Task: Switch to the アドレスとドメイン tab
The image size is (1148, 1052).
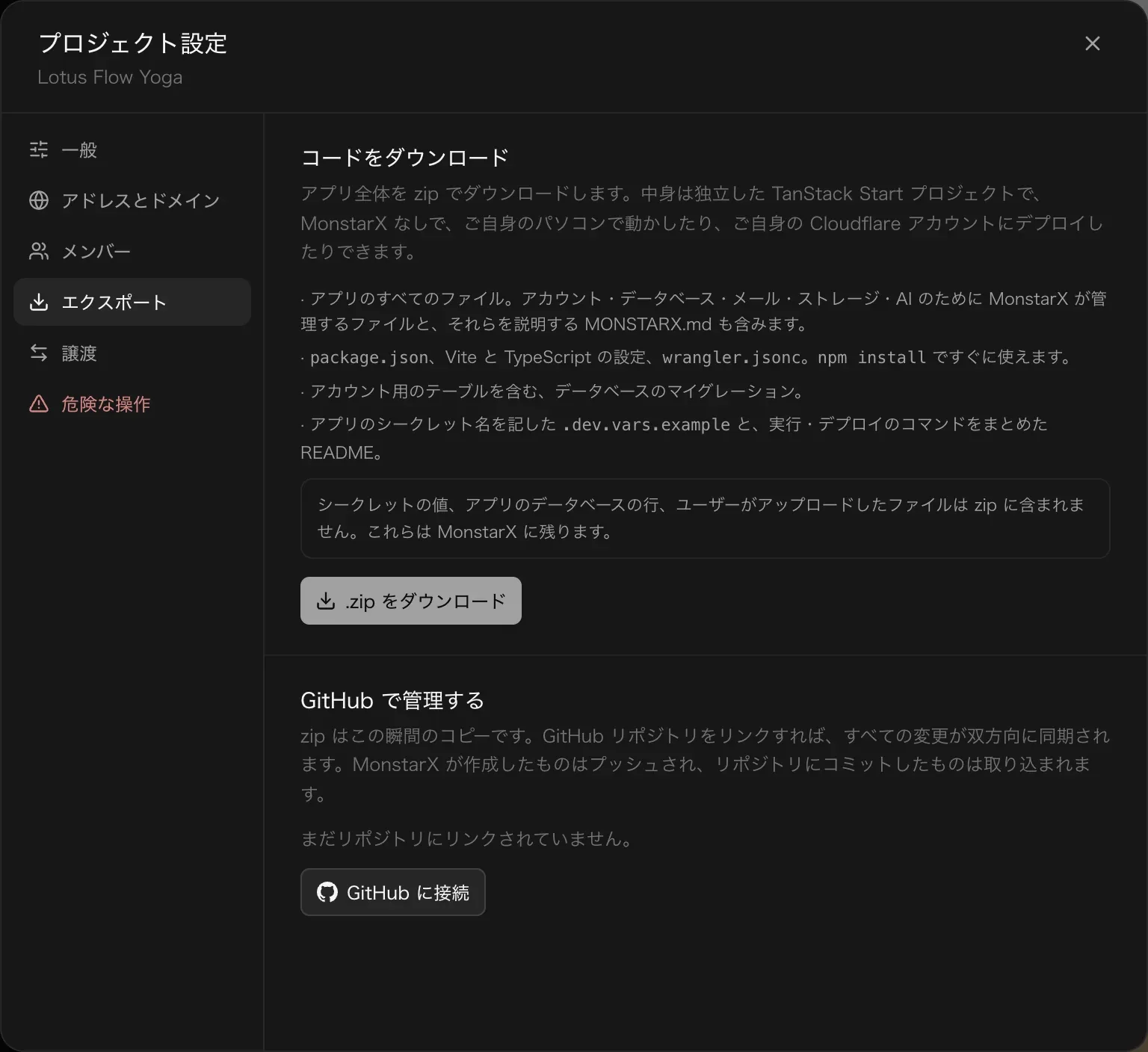Action: click(x=132, y=200)
